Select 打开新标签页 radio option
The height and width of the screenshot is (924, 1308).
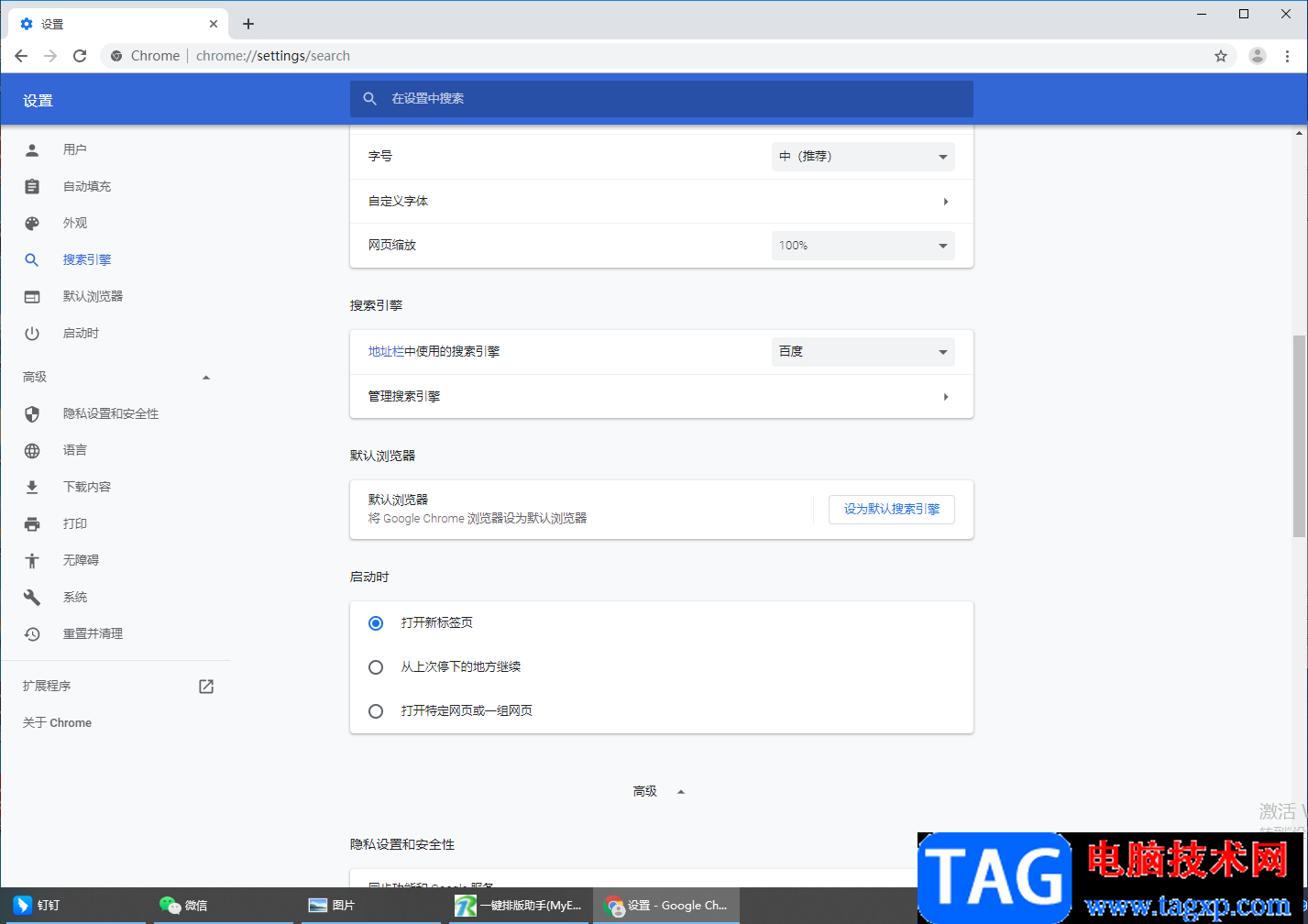(x=376, y=623)
